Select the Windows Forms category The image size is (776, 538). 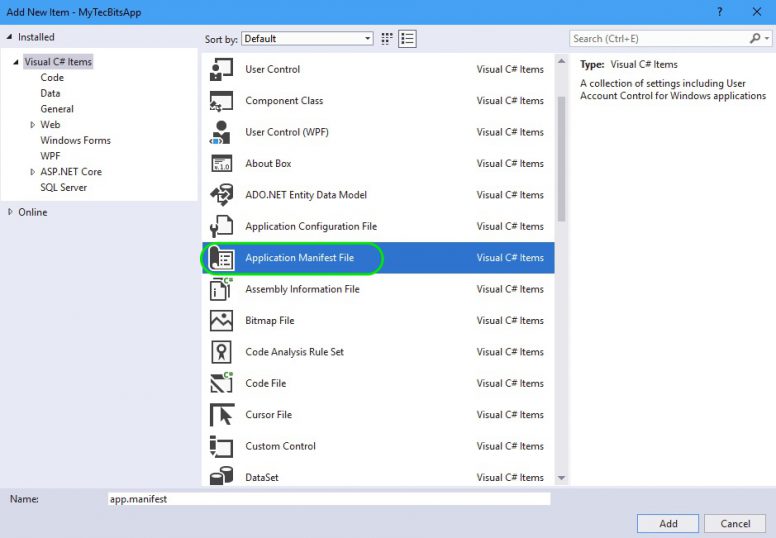pyautogui.click(x=76, y=141)
